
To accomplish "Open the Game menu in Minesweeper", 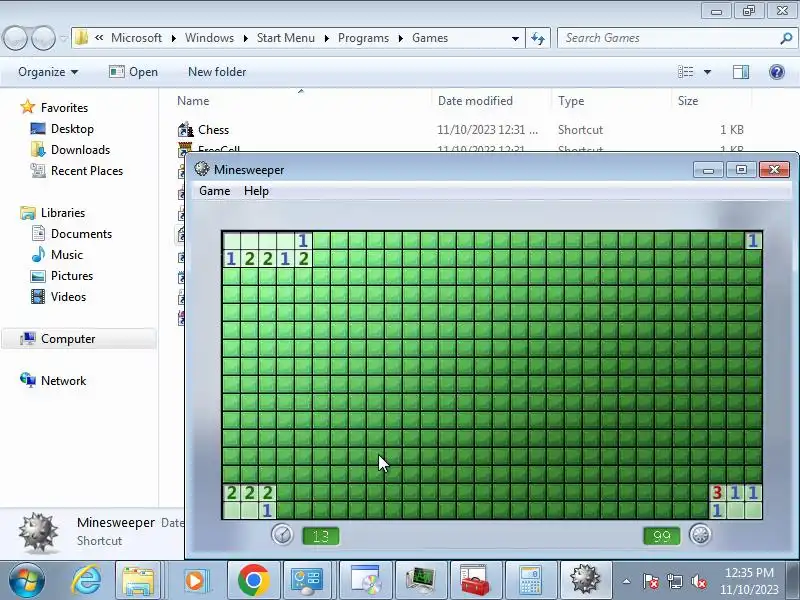I will 214,191.
